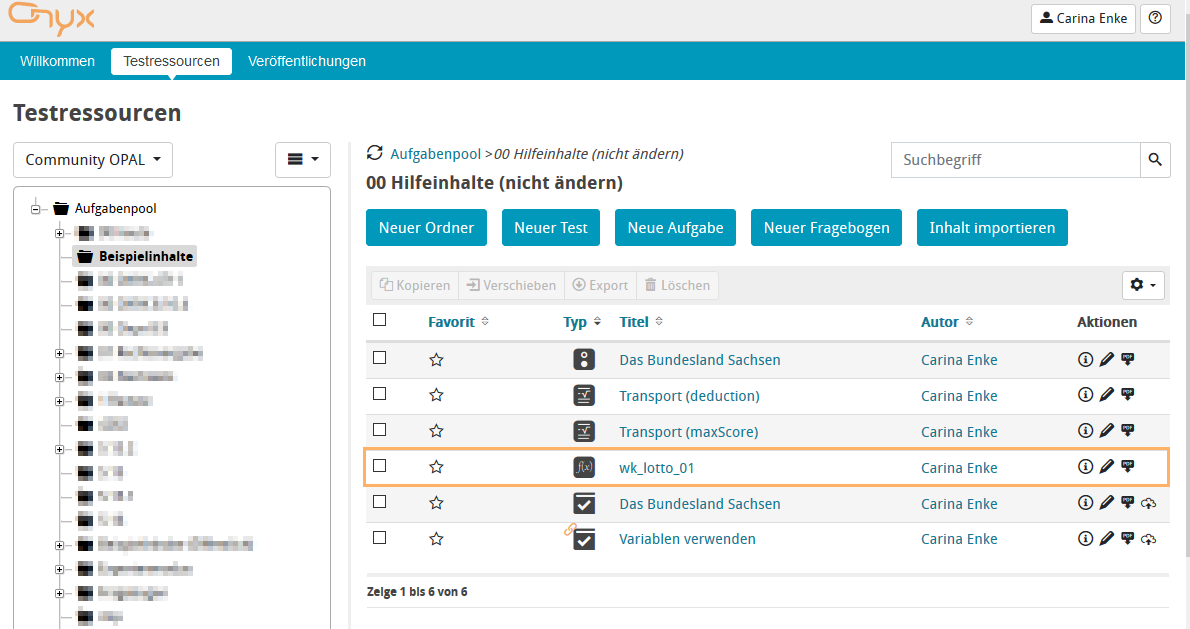Click the search magnifier icon
The image size is (1190, 629).
tap(1155, 160)
